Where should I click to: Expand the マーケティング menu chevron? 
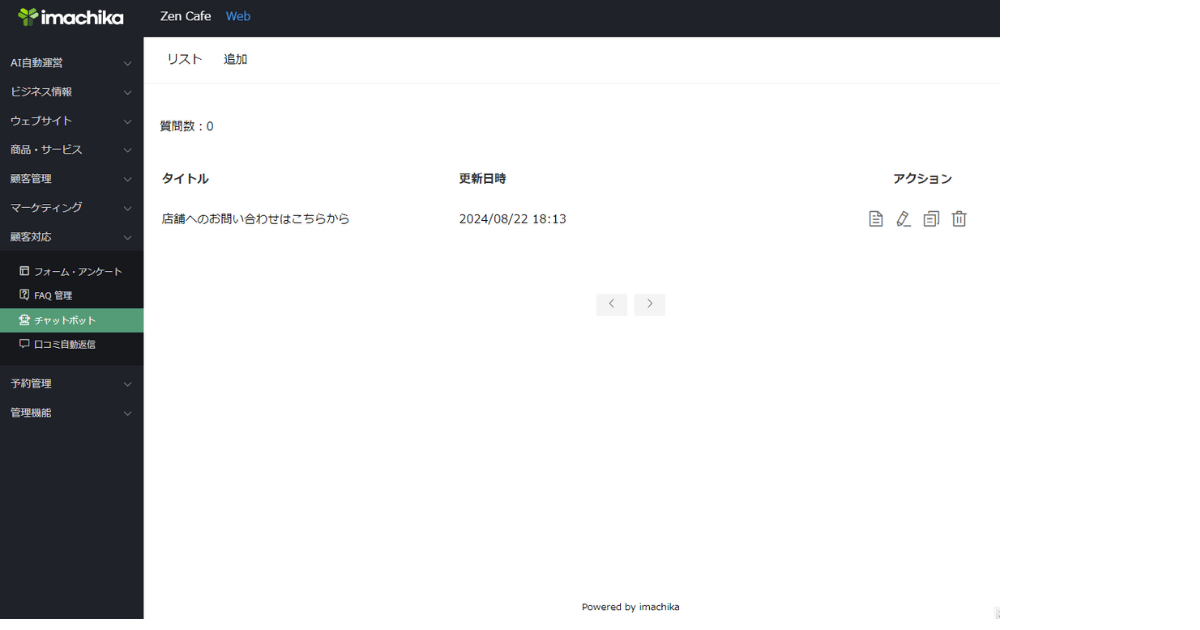click(x=127, y=208)
